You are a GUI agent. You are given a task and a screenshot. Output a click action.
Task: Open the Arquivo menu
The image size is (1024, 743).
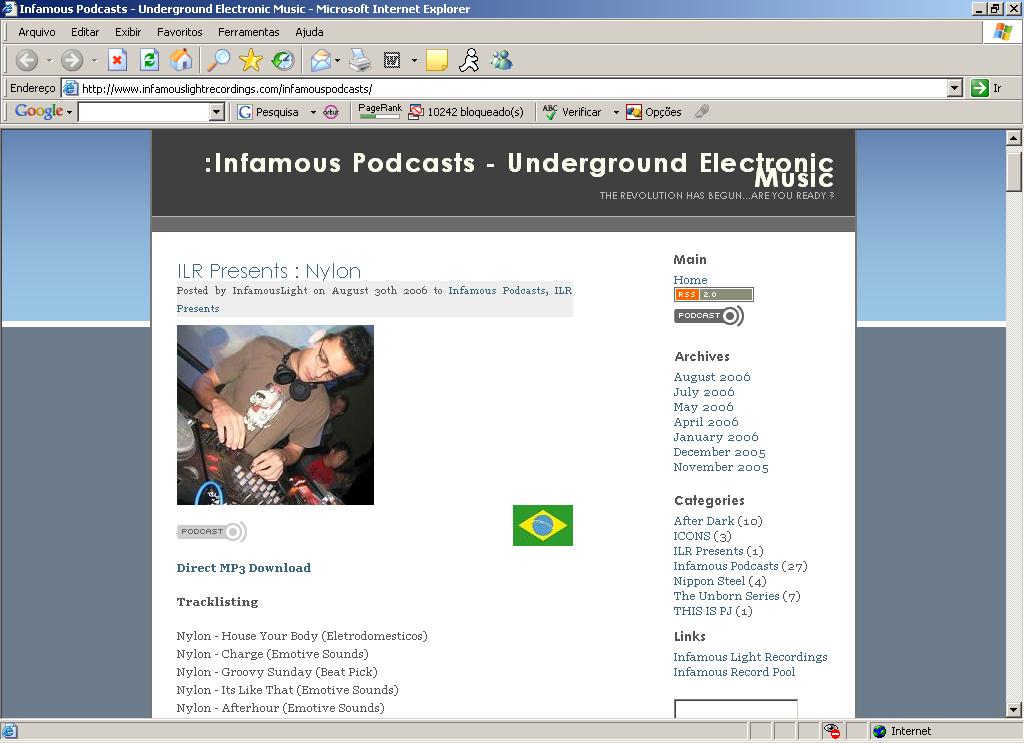pyautogui.click(x=37, y=32)
